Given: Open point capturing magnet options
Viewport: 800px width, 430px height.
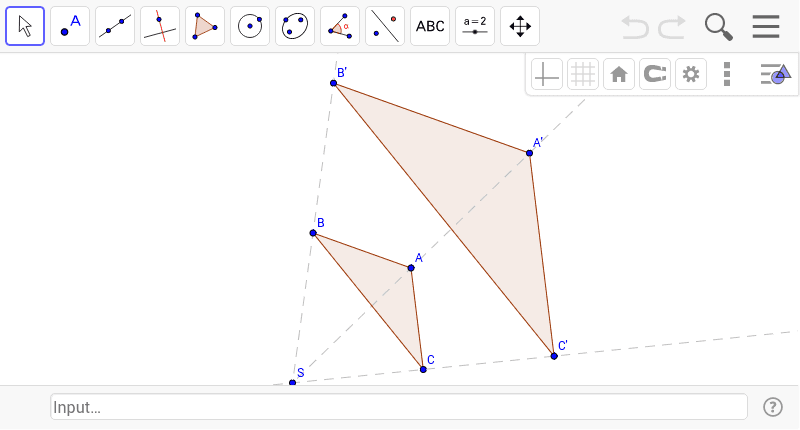Looking at the screenshot, I should point(655,74).
